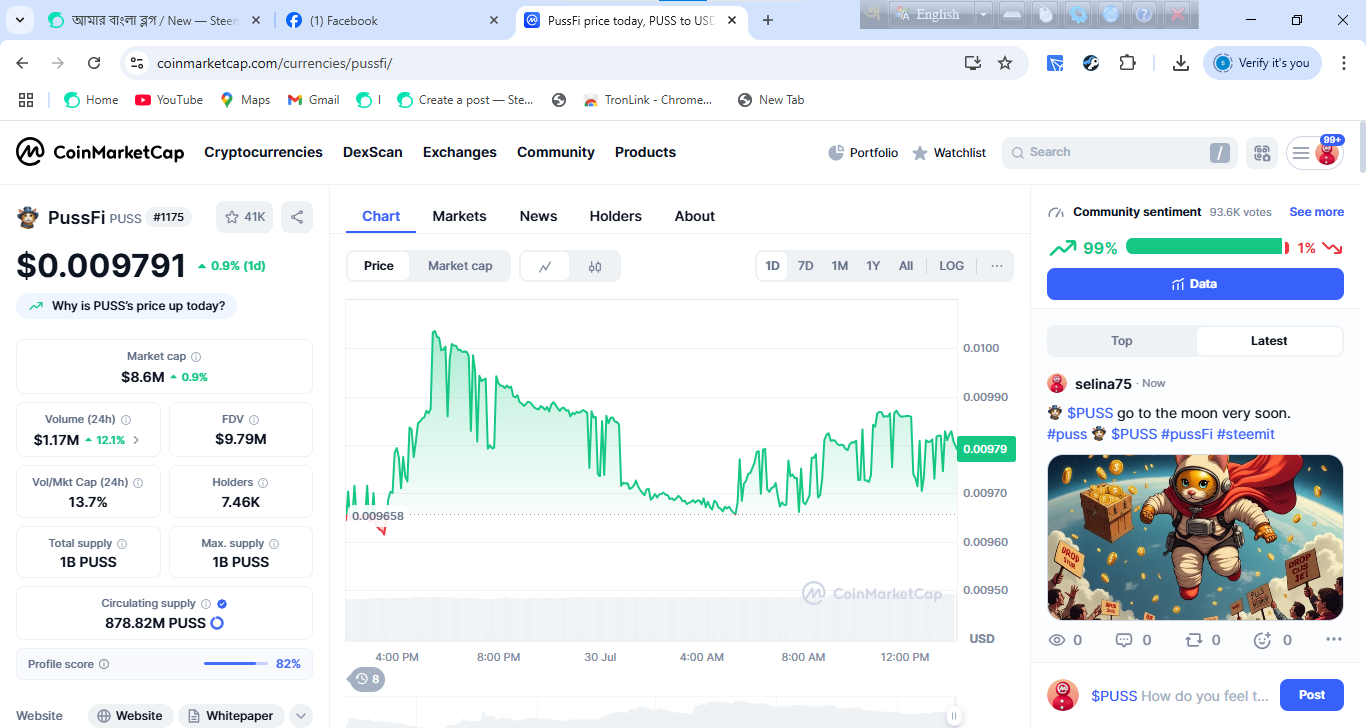The height and width of the screenshot is (728, 1366).
Task: Add PussFi to watchlist via star
Action: pyautogui.click(x=245, y=217)
